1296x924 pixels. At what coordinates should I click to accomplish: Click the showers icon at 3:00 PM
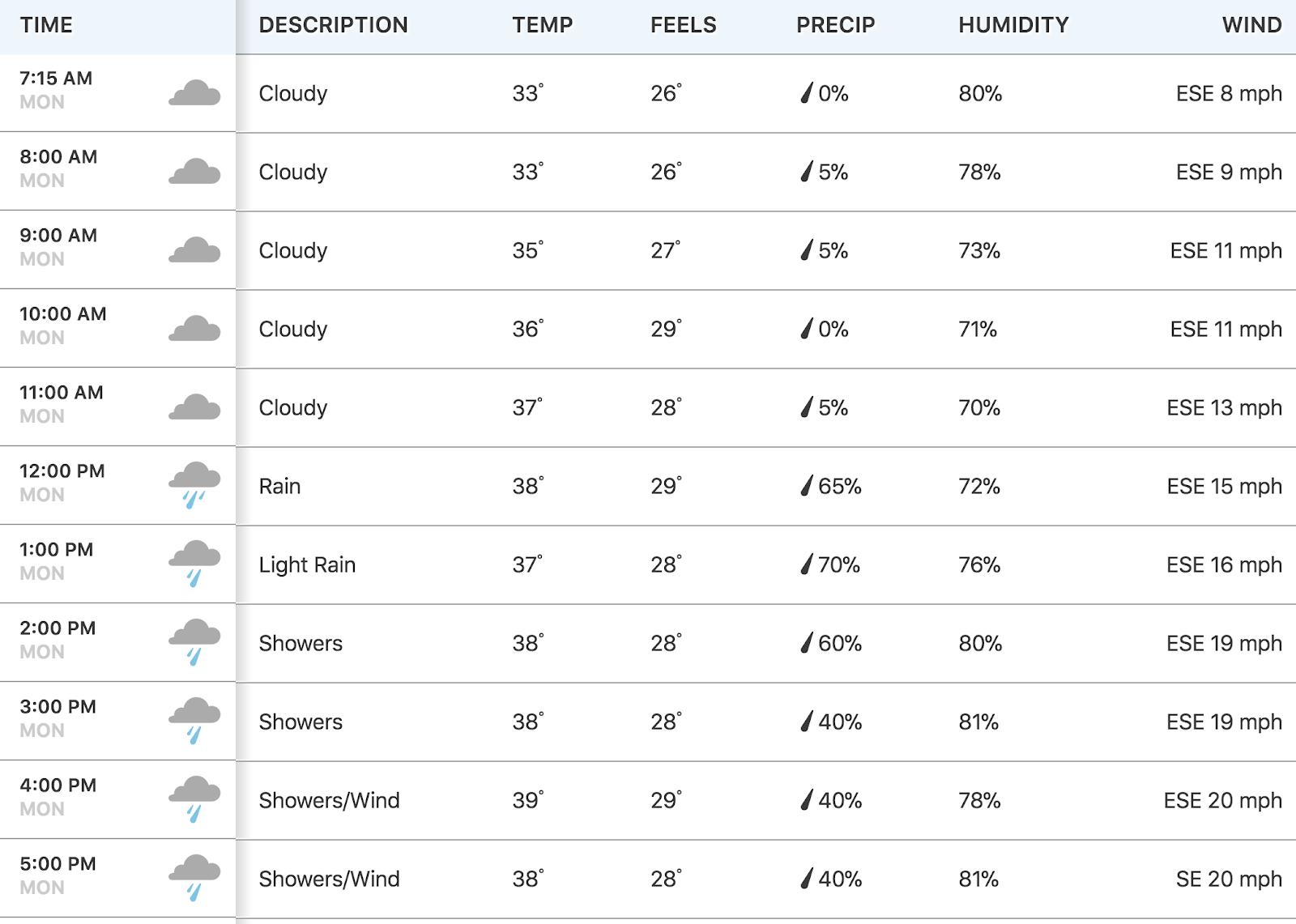pyautogui.click(x=194, y=721)
